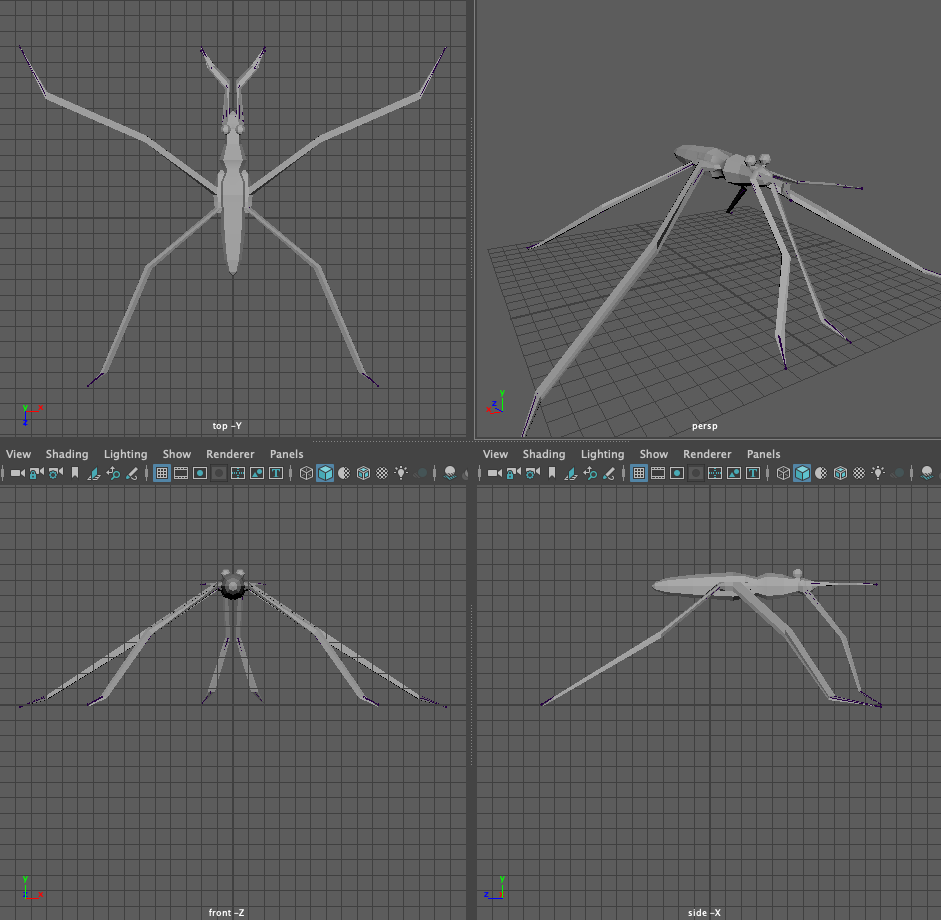Viewport: 941px width, 920px height.
Task: Click Use All Lights bulb in side panel toolbar
Action: pyautogui.click(x=878, y=473)
